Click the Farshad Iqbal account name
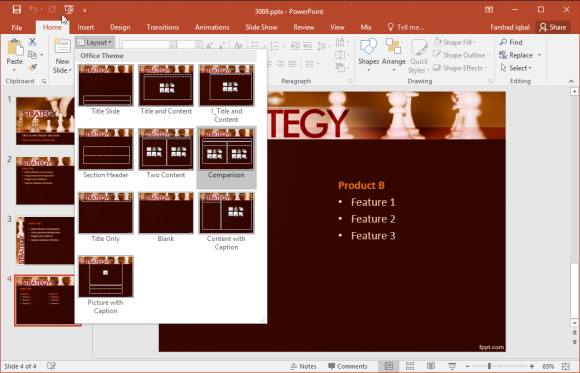 point(510,27)
